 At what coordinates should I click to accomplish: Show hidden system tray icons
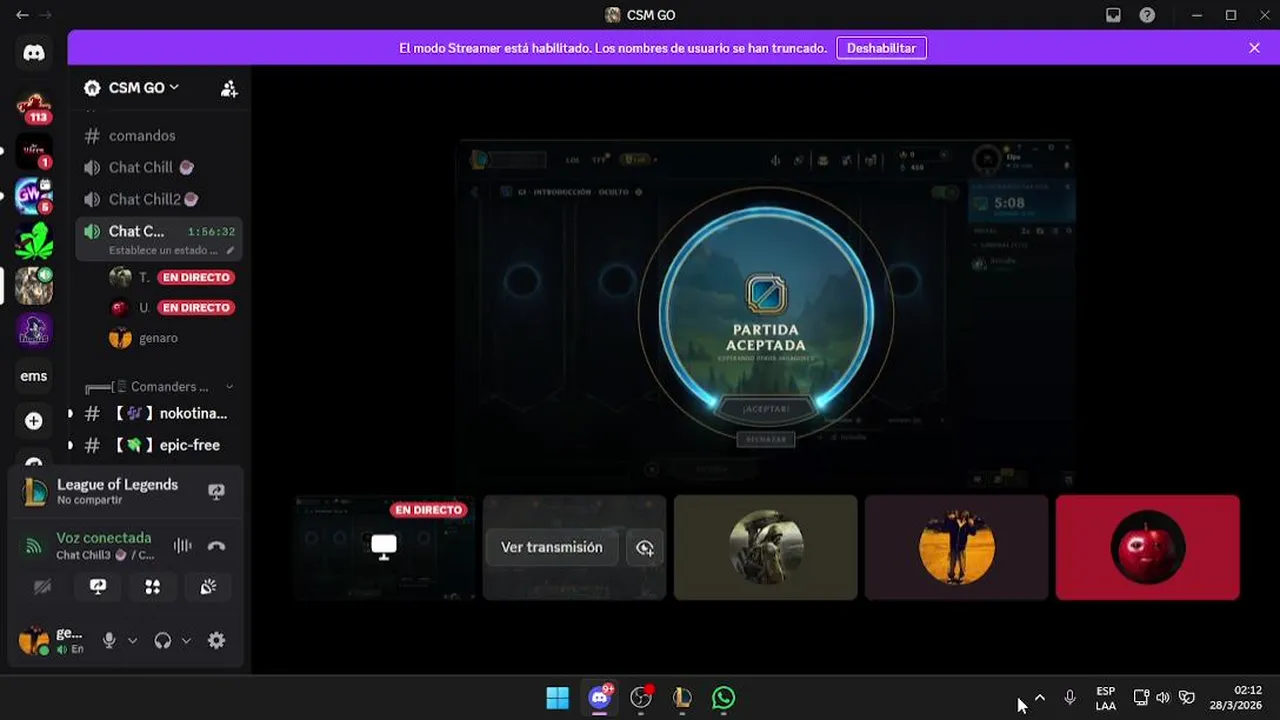point(1040,698)
